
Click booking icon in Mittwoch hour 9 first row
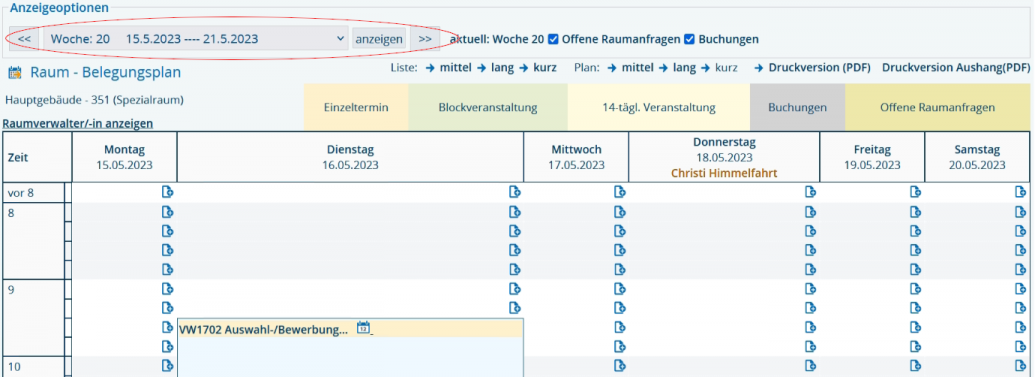tap(620, 289)
